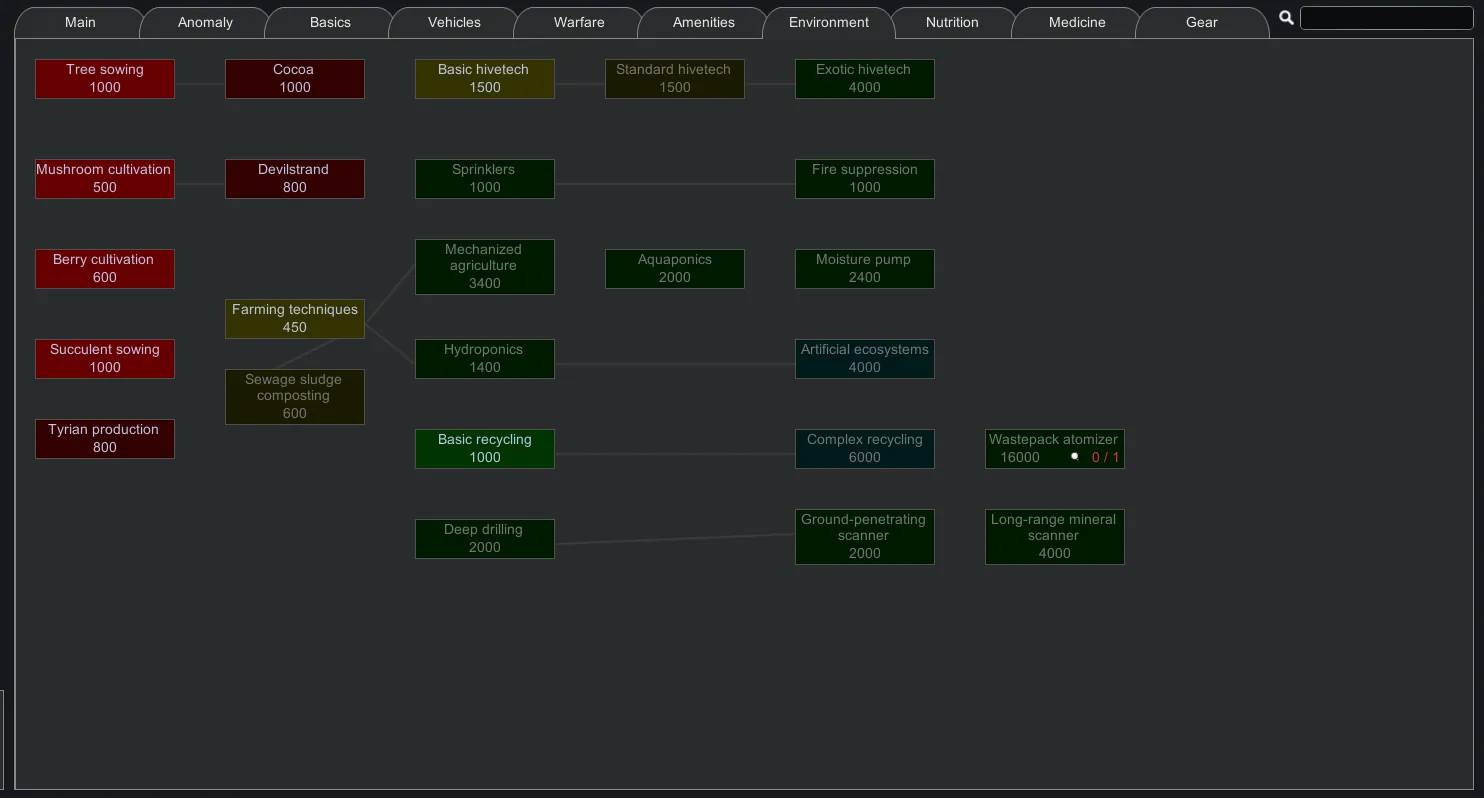Click the Wastepack atomizer requirement dot icon
This screenshot has width=1484, height=798.
click(1075, 457)
